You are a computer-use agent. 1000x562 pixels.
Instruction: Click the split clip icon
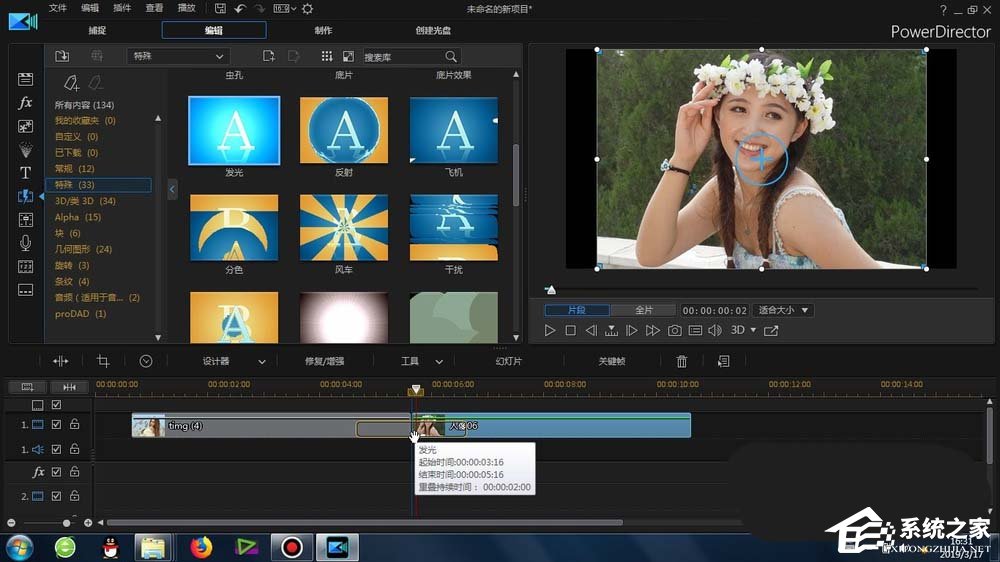click(61, 361)
